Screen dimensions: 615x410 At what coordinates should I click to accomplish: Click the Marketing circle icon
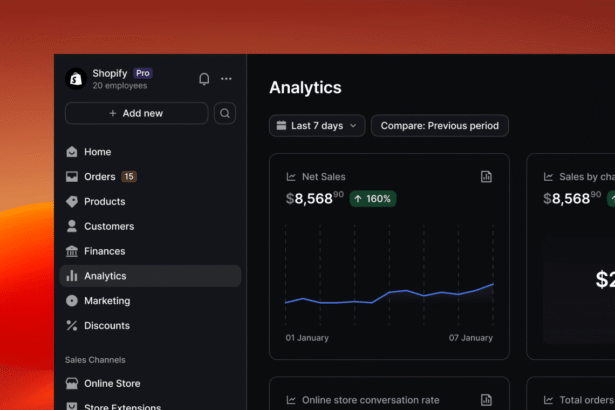tap(72, 301)
